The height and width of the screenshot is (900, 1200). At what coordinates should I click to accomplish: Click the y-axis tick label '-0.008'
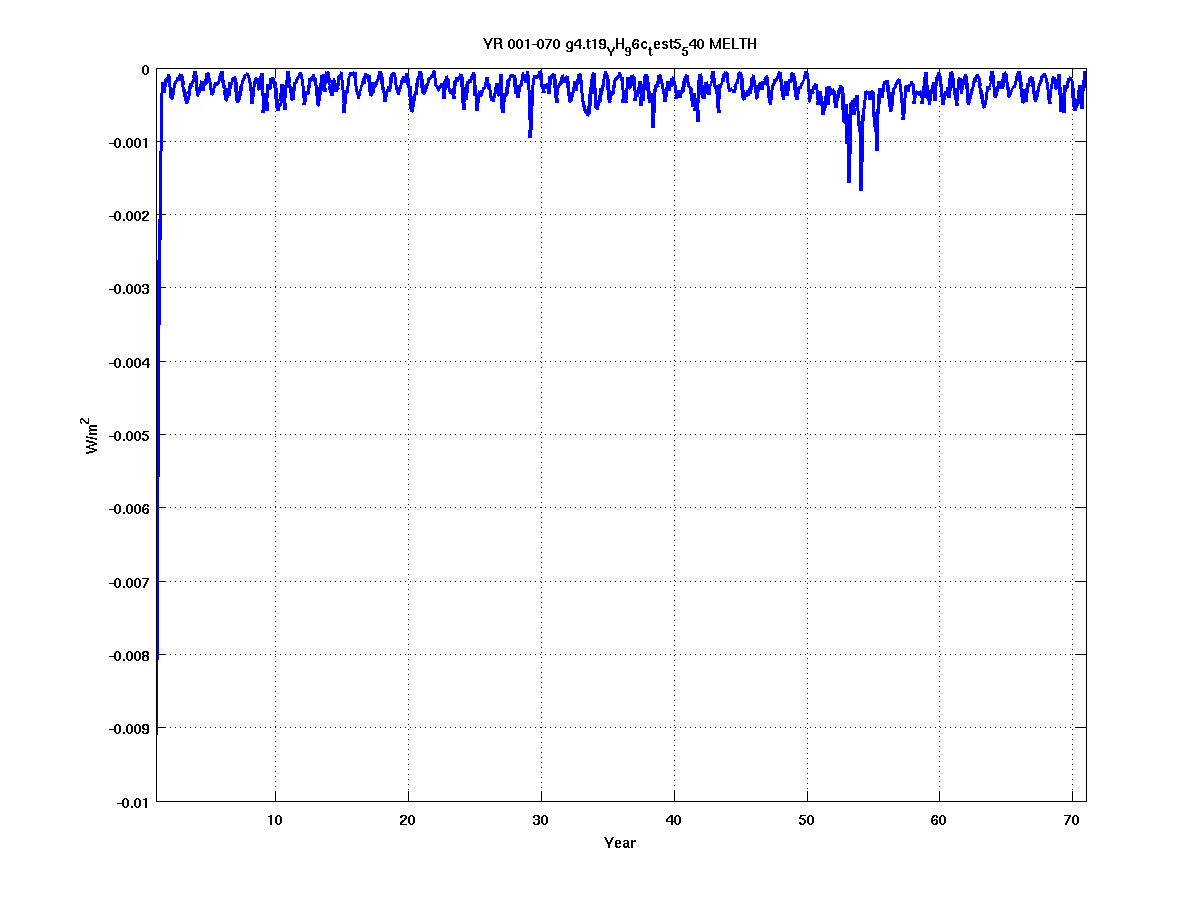coord(130,655)
